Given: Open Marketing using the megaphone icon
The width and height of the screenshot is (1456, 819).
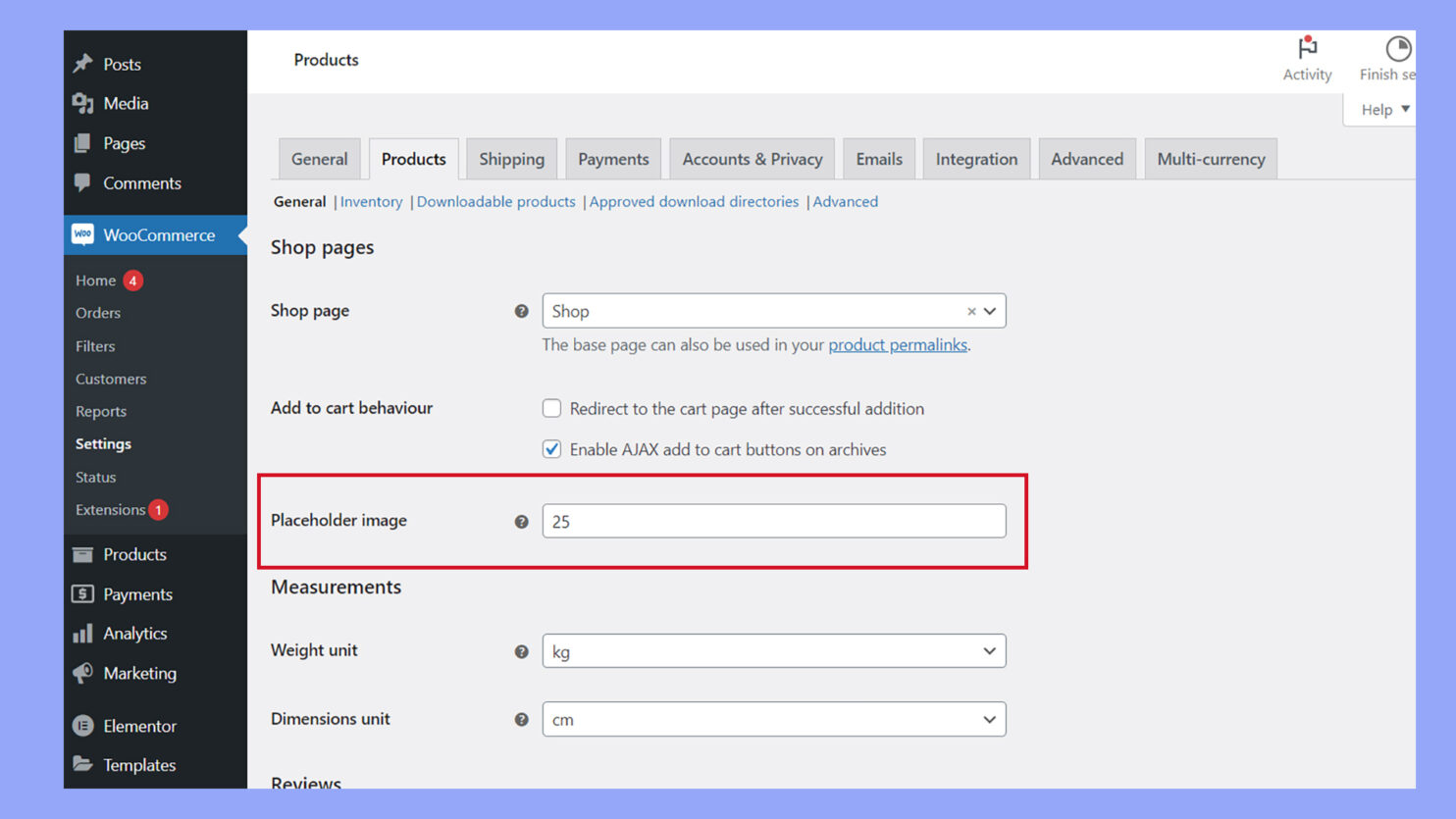Looking at the screenshot, I should click(x=82, y=673).
